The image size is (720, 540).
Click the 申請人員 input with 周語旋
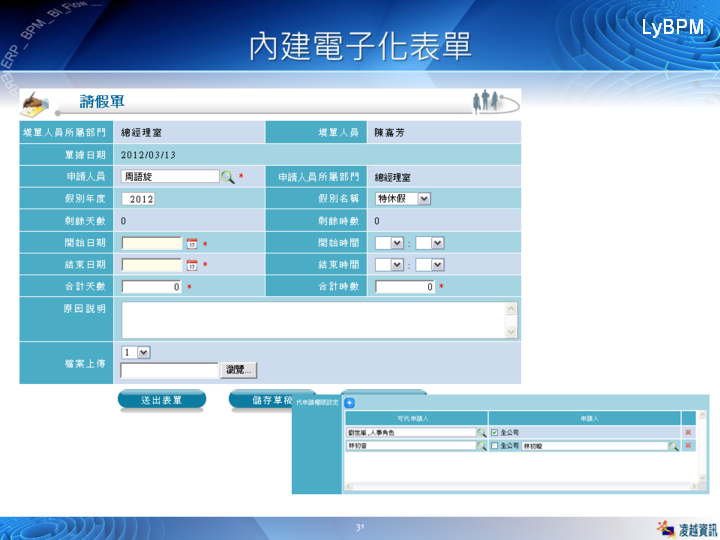click(170, 176)
